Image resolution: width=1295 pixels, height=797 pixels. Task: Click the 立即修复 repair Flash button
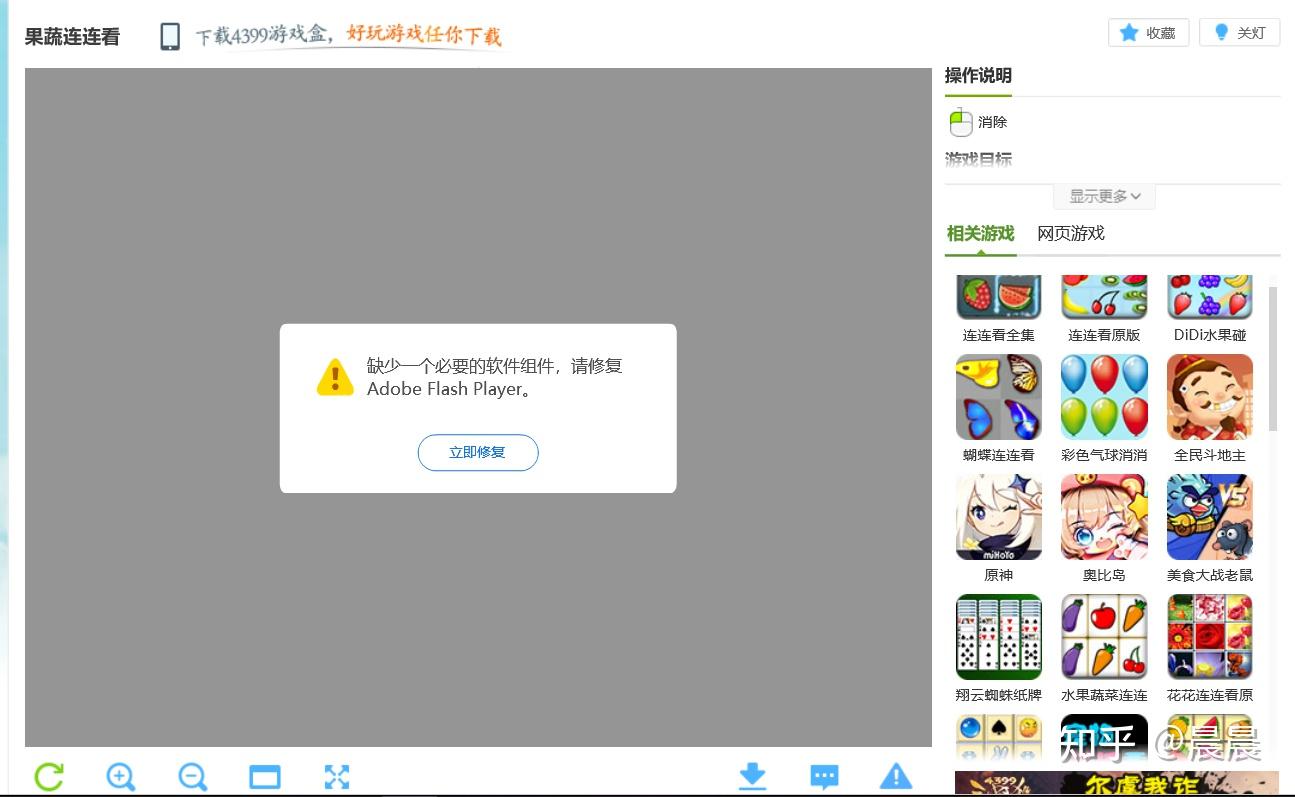click(x=478, y=452)
